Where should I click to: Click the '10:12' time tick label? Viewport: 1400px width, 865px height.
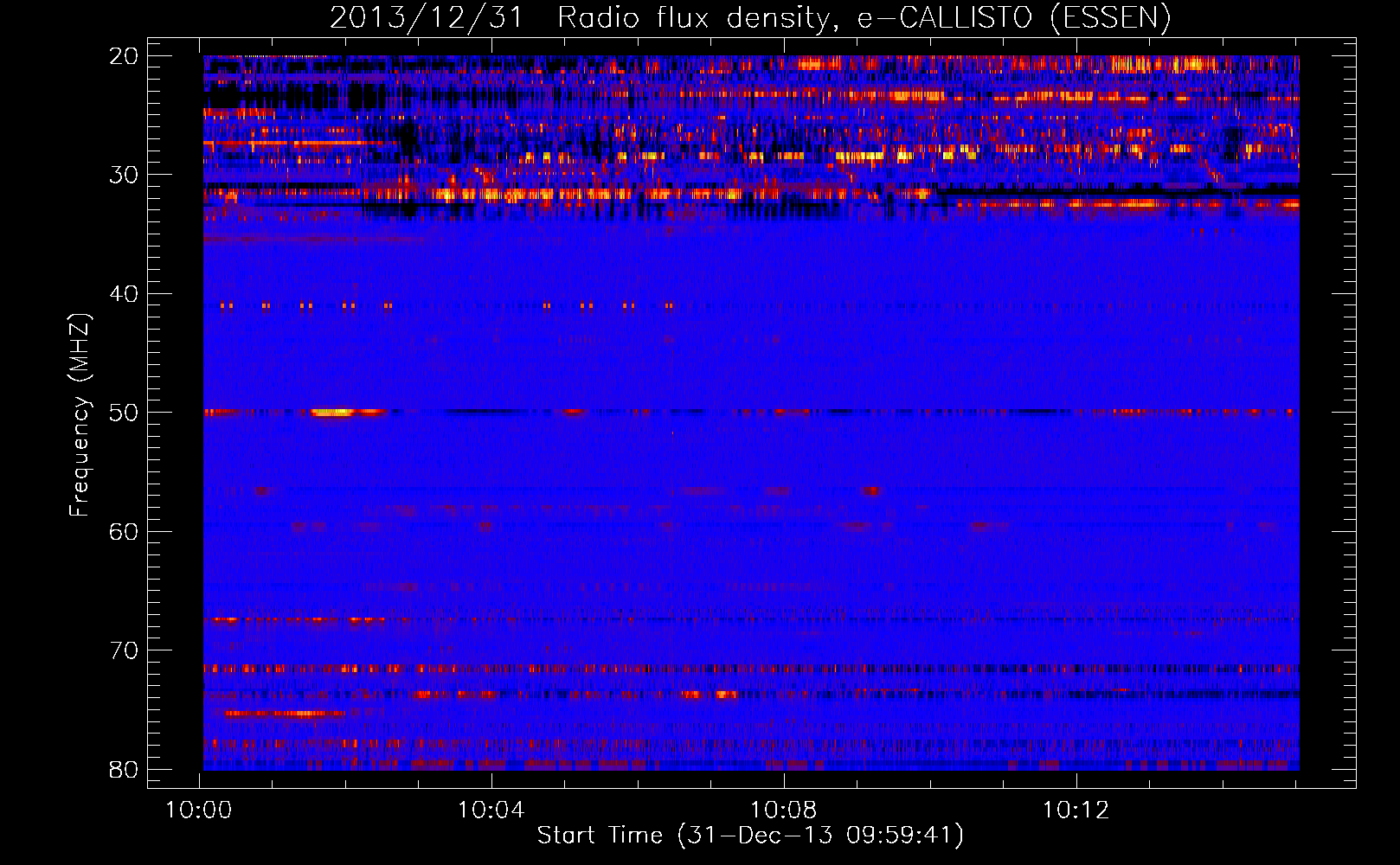[x=1076, y=811]
